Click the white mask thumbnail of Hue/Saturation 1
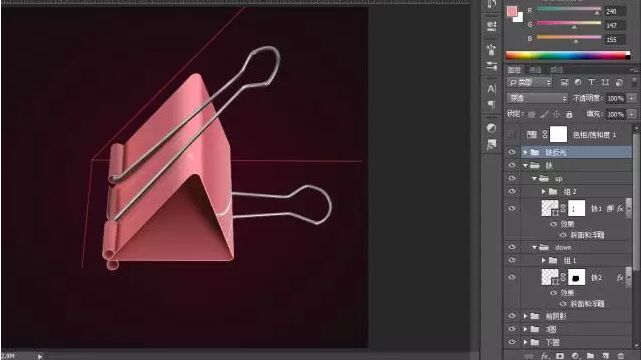Screen dimensions: 641x360 (558, 134)
